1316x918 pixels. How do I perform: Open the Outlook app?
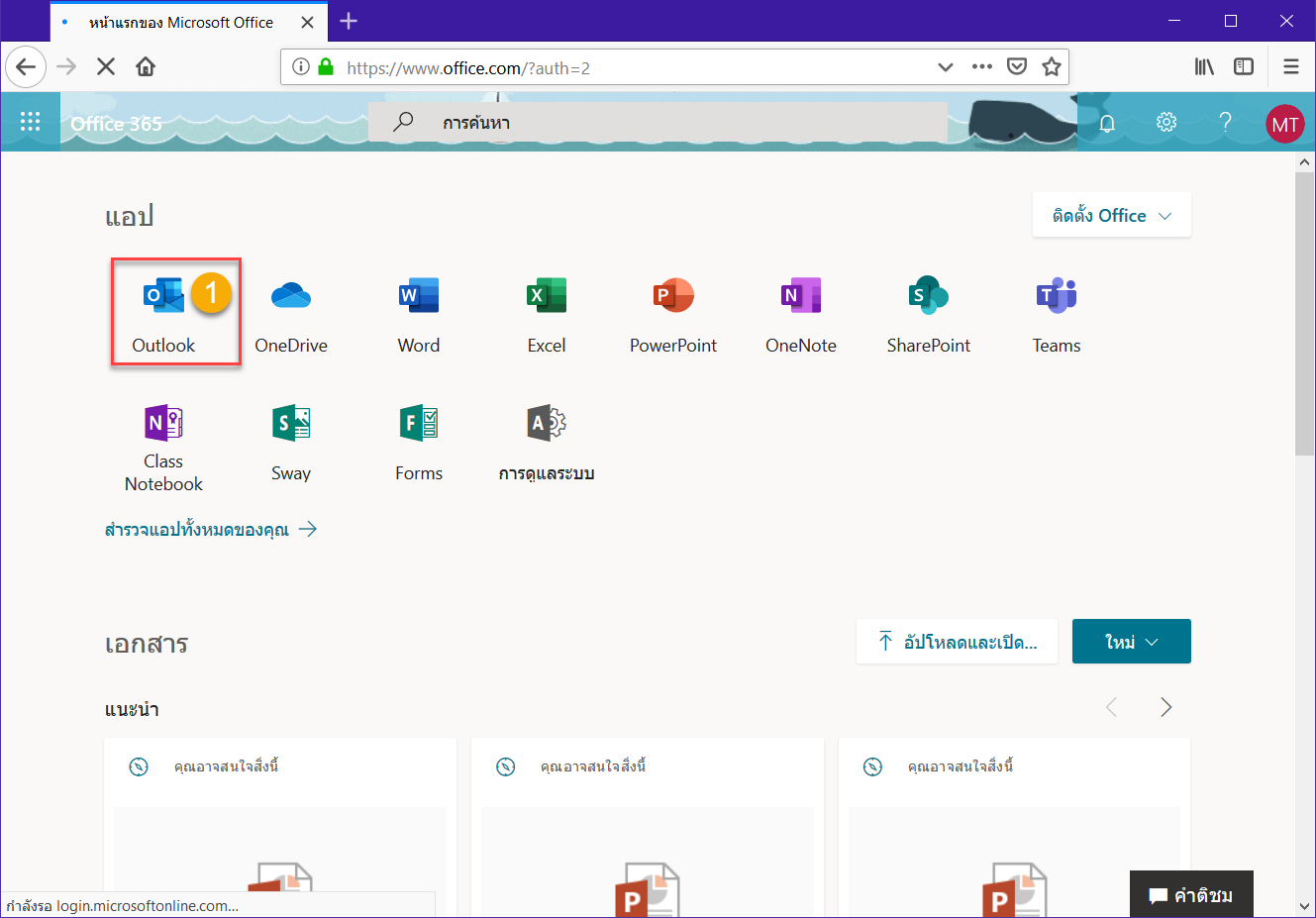point(163,313)
